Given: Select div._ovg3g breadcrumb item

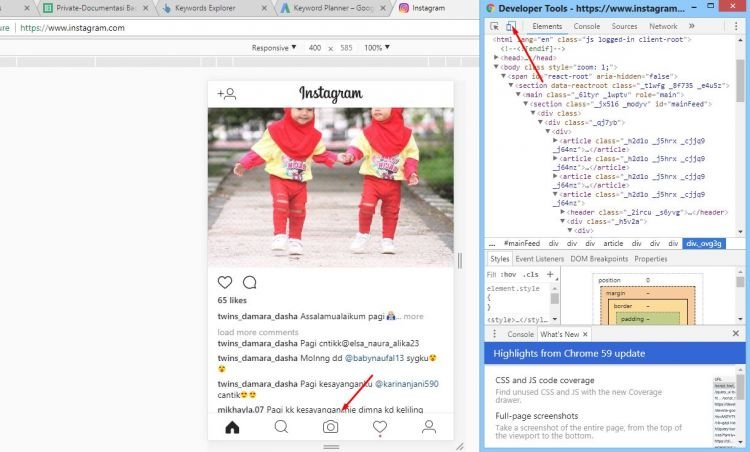Looking at the screenshot, I should coord(704,243).
